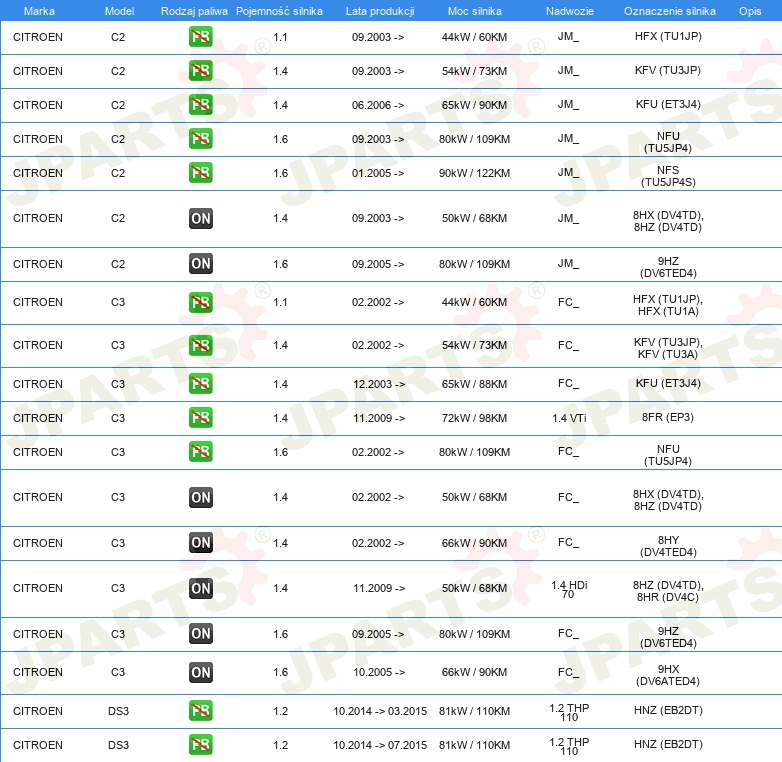The width and height of the screenshot is (782, 762).
Task: Click the ON diesel icon in the 8HY (DV4TED4) row
Action: pos(200,543)
